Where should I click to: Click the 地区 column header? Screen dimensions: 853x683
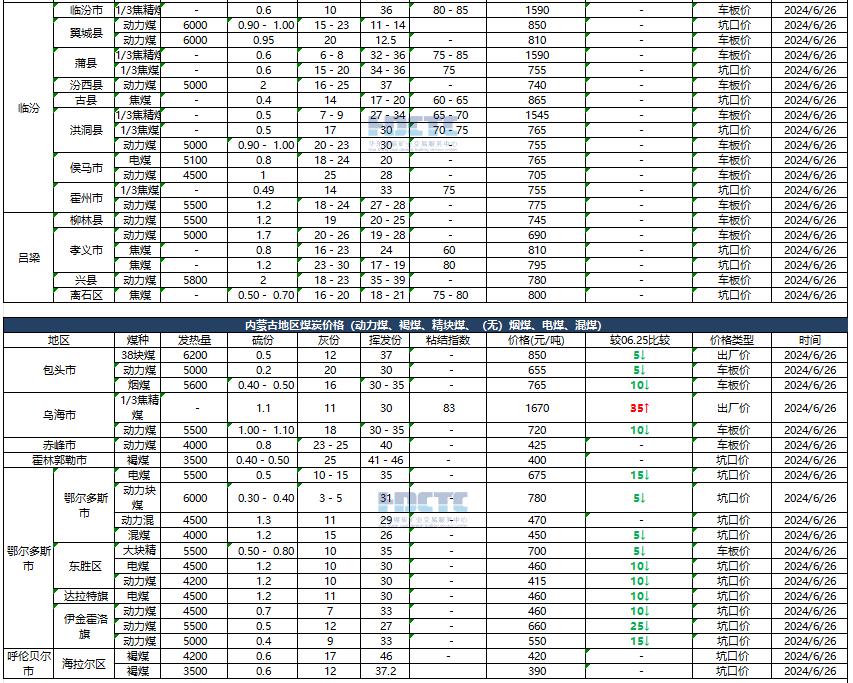[59, 340]
